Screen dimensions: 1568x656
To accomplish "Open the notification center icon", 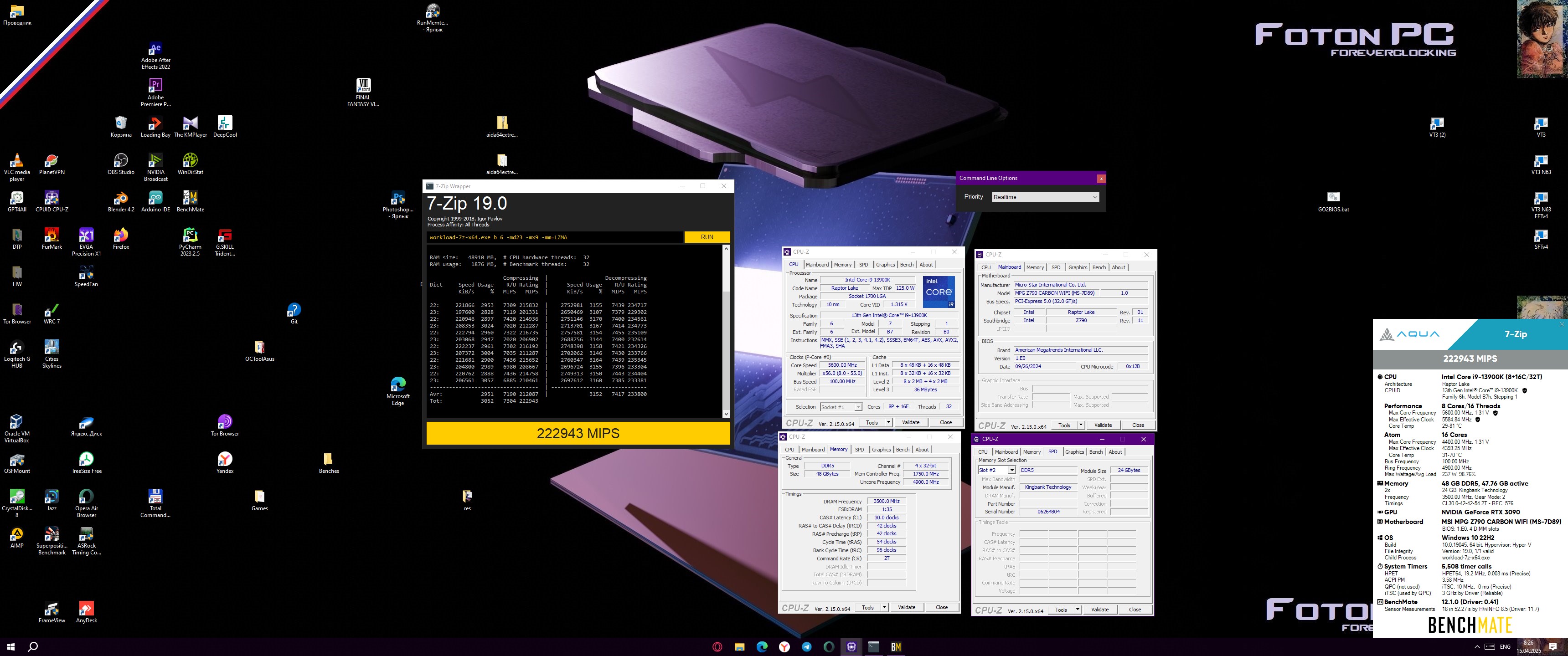I will point(1553,647).
